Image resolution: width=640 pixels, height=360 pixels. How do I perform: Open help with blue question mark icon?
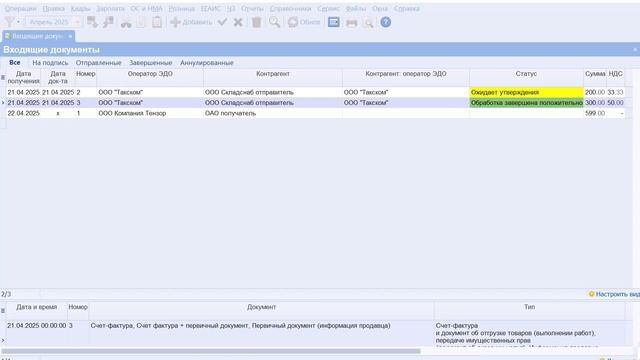tap(386, 22)
